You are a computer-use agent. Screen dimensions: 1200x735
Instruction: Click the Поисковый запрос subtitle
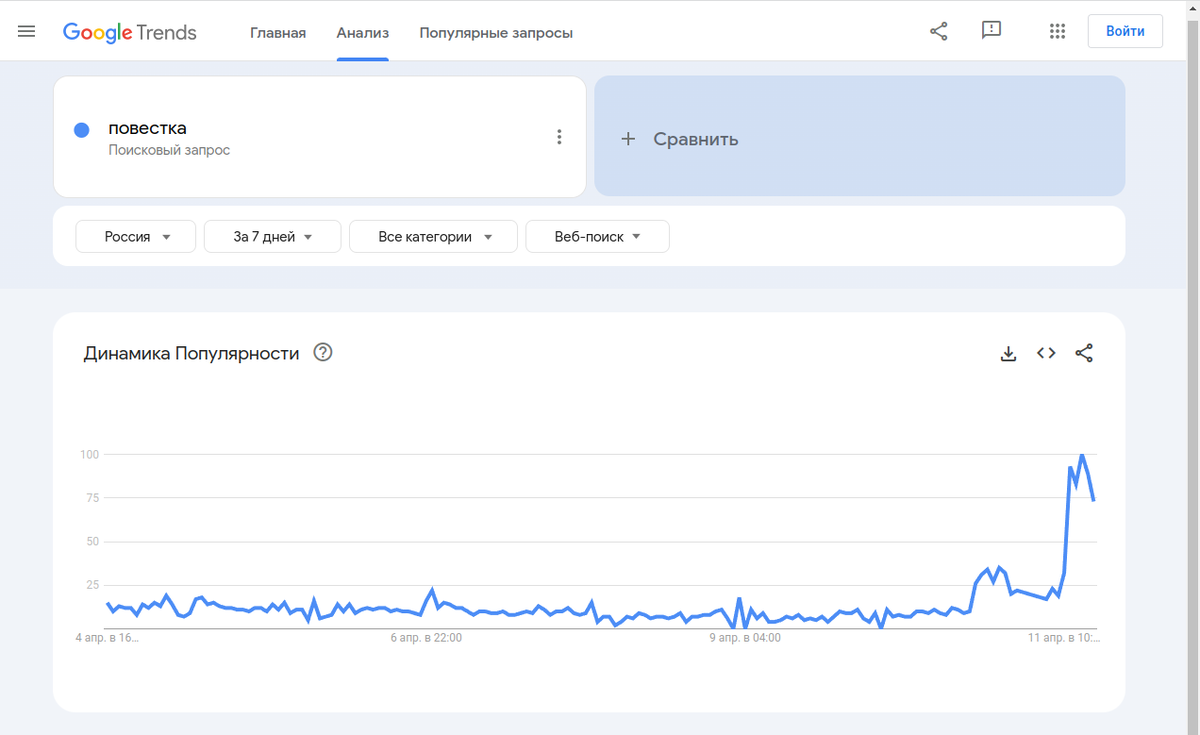point(169,150)
